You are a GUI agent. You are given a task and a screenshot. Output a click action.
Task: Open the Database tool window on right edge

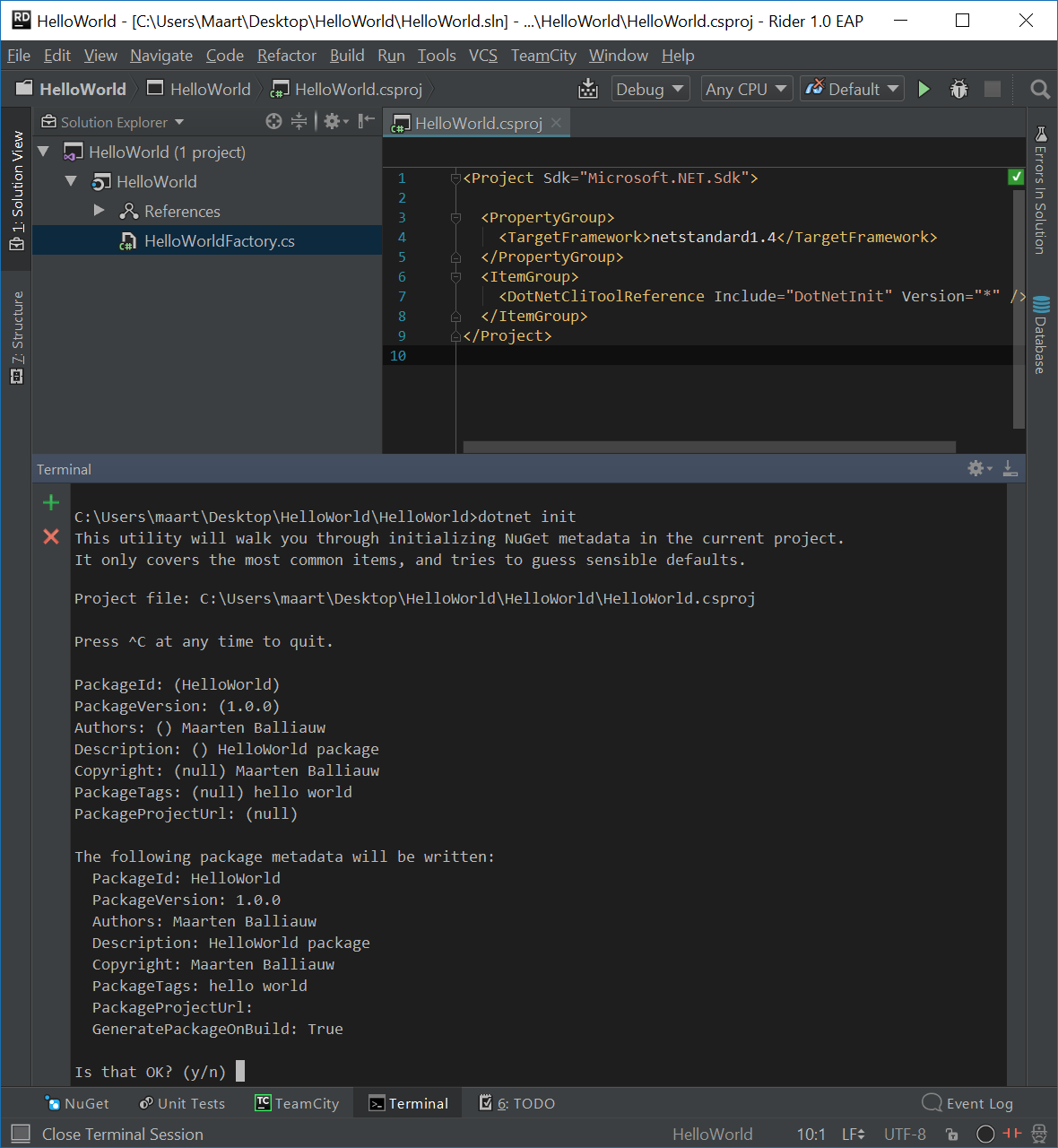tap(1040, 334)
